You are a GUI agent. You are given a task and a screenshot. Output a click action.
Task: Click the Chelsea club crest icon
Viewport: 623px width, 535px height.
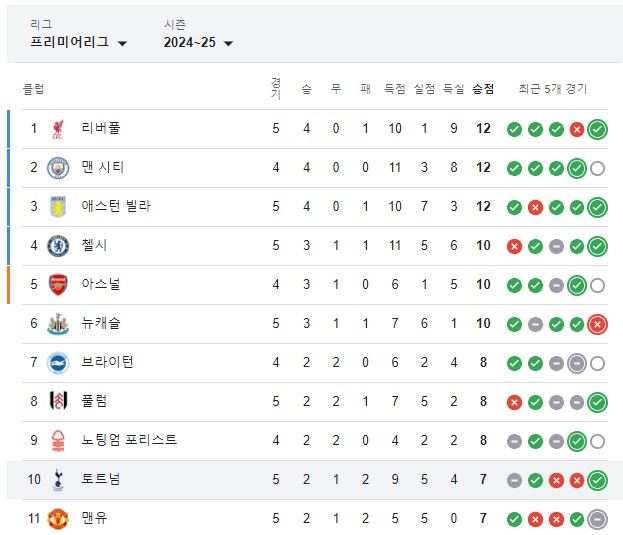pos(58,246)
